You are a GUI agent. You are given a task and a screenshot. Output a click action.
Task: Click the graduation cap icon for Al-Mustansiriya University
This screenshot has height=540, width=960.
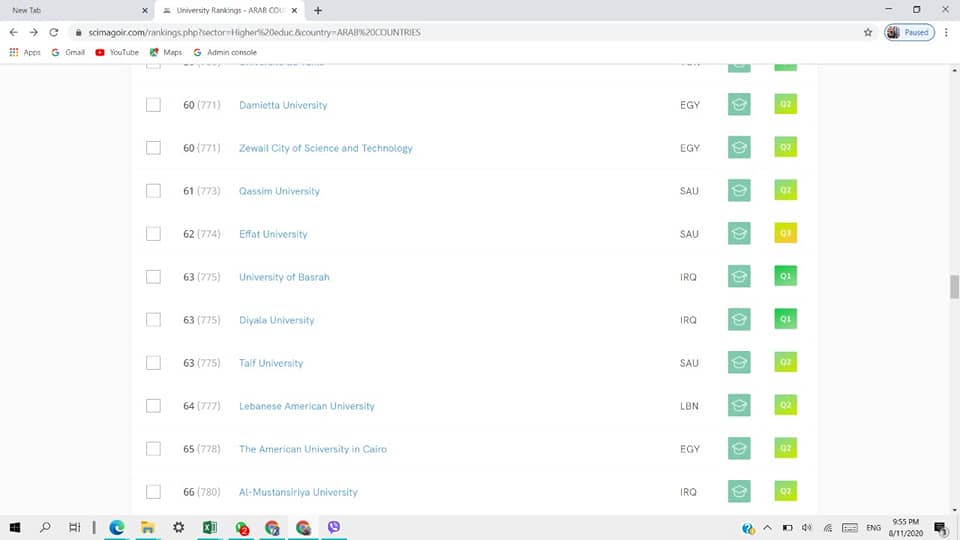(x=739, y=491)
